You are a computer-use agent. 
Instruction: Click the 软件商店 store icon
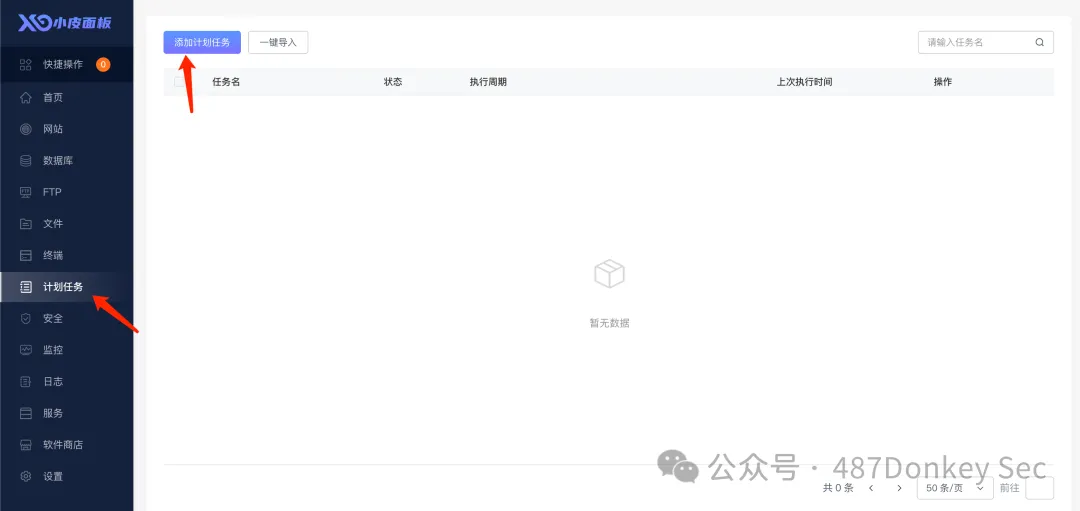(26, 445)
